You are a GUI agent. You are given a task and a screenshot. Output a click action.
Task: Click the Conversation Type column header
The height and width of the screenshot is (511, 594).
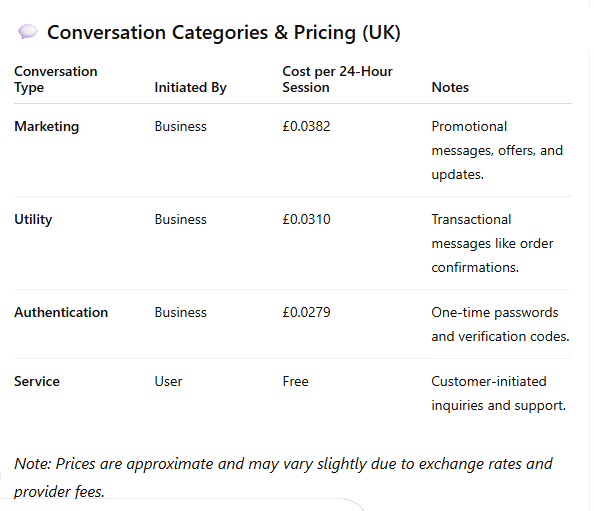56,79
